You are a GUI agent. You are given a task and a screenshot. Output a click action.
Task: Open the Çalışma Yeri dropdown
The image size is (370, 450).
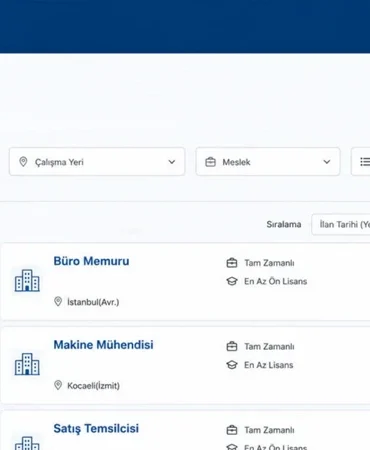point(97,162)
